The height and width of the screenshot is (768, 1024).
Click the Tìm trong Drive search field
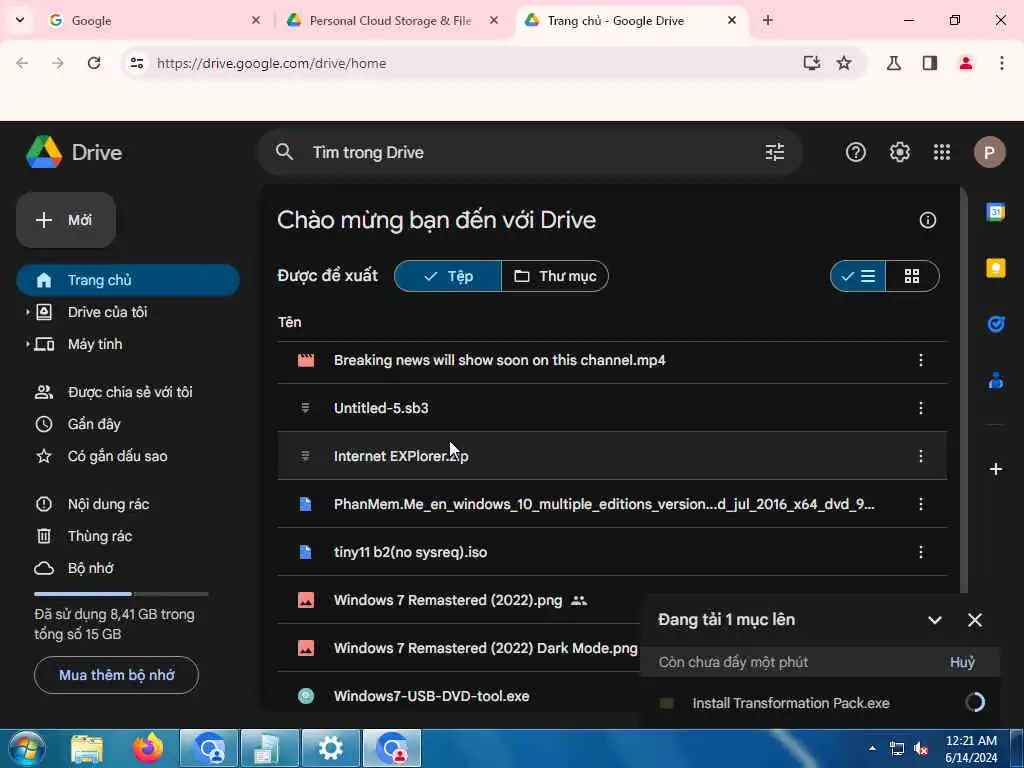pyautogui.click(x=529, y=152)
